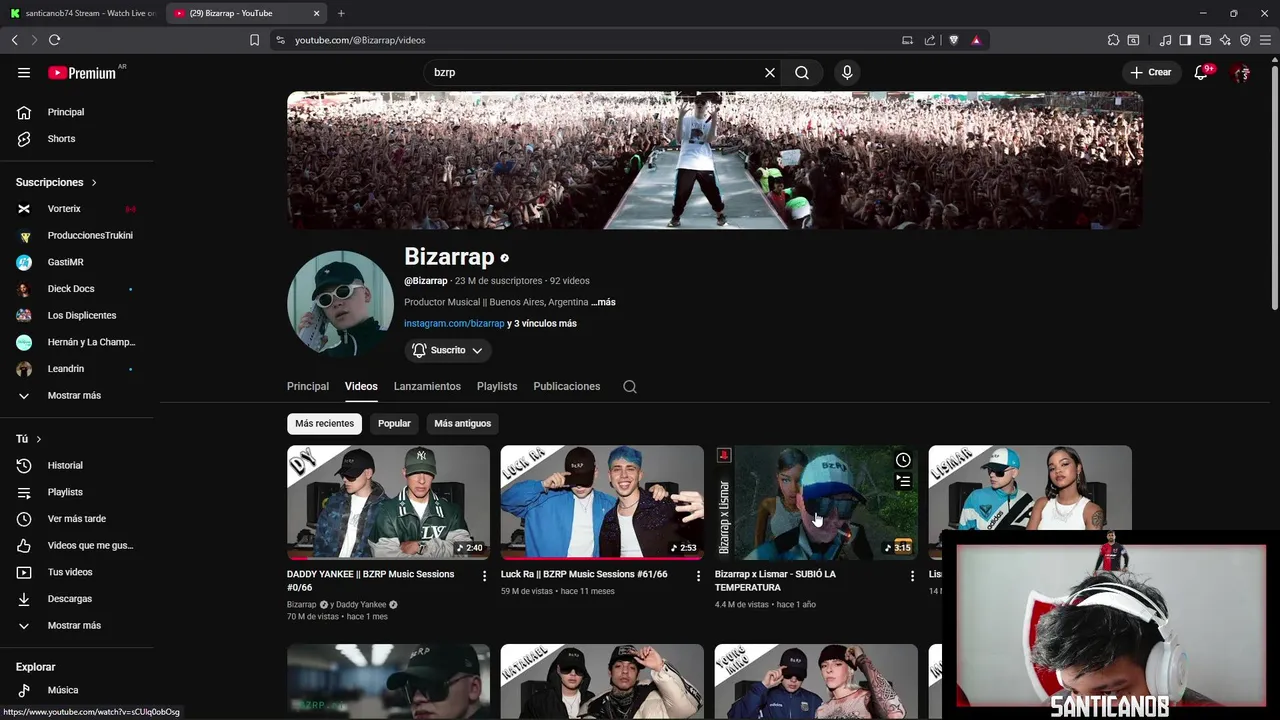The image size is (1280, 720).
Task: Expand the Tú section header
Action: (28, 439)
